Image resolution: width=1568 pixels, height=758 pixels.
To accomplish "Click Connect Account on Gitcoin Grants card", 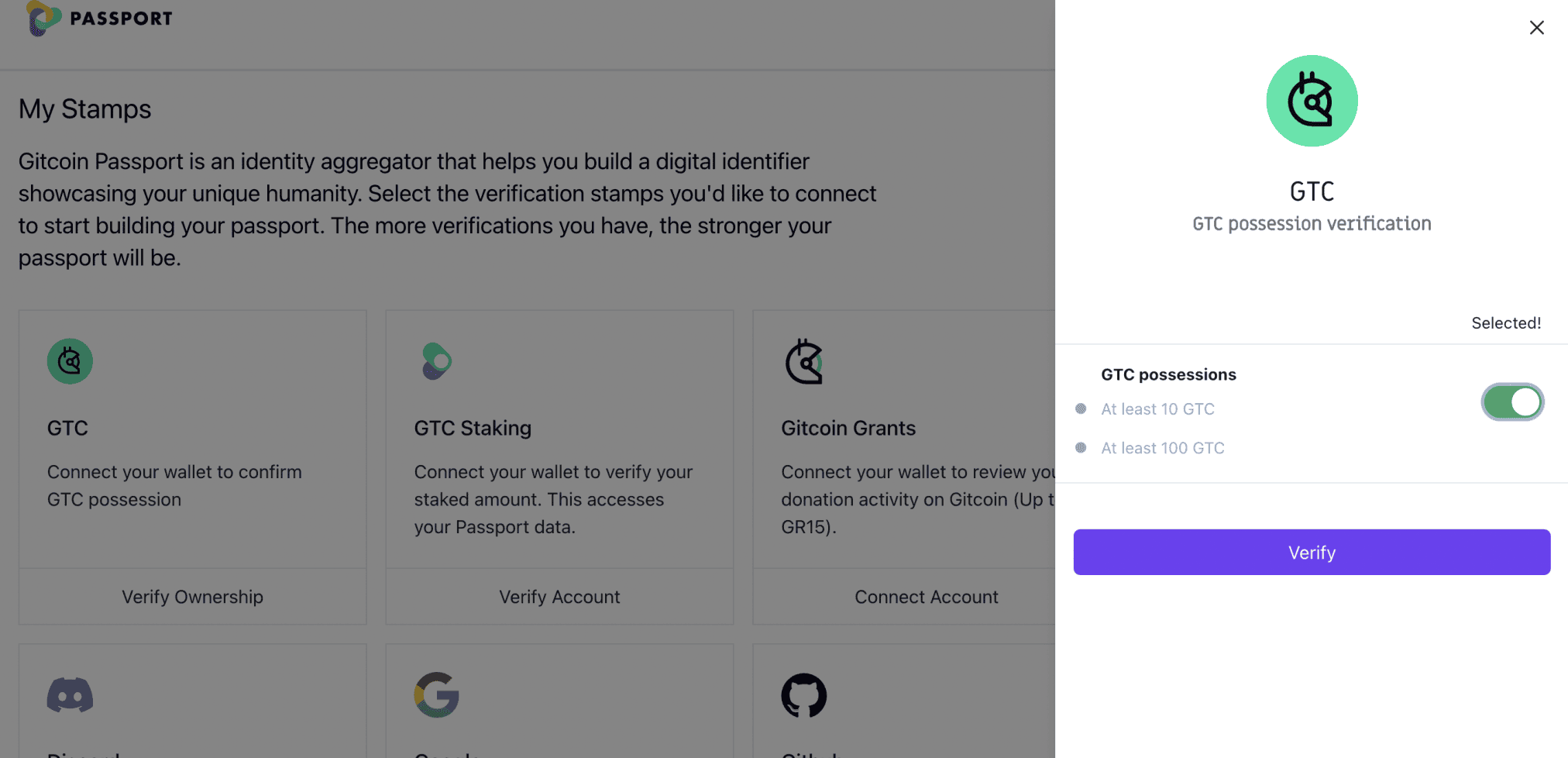I will point(926,597).
